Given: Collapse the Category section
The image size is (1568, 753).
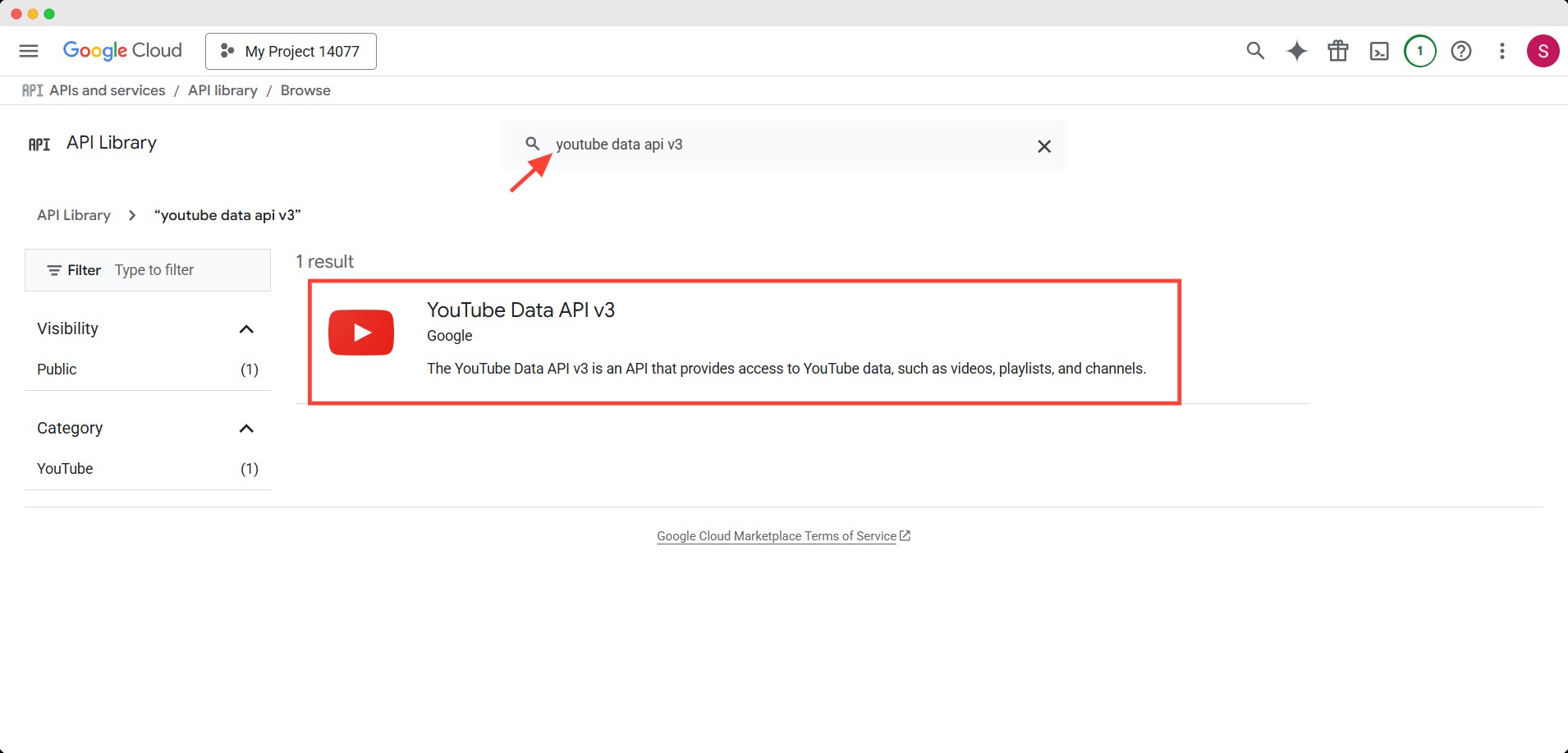Looking at the screenshot, I should [246, 428].
